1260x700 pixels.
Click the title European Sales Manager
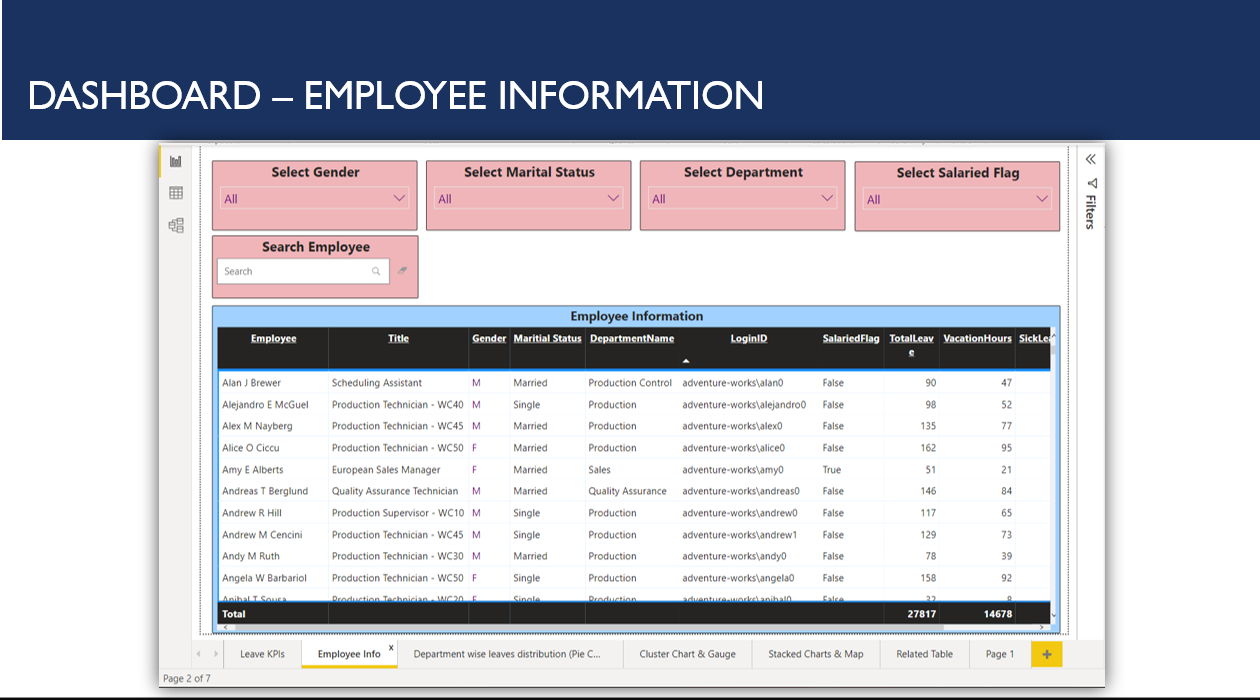pos(386,470)
